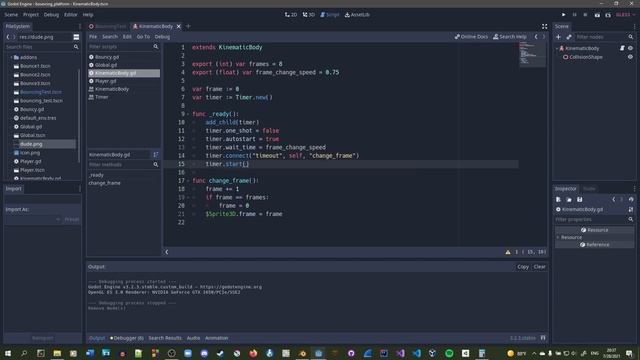Play the edited scene
The image size is (640, 360).
point(597,15)
